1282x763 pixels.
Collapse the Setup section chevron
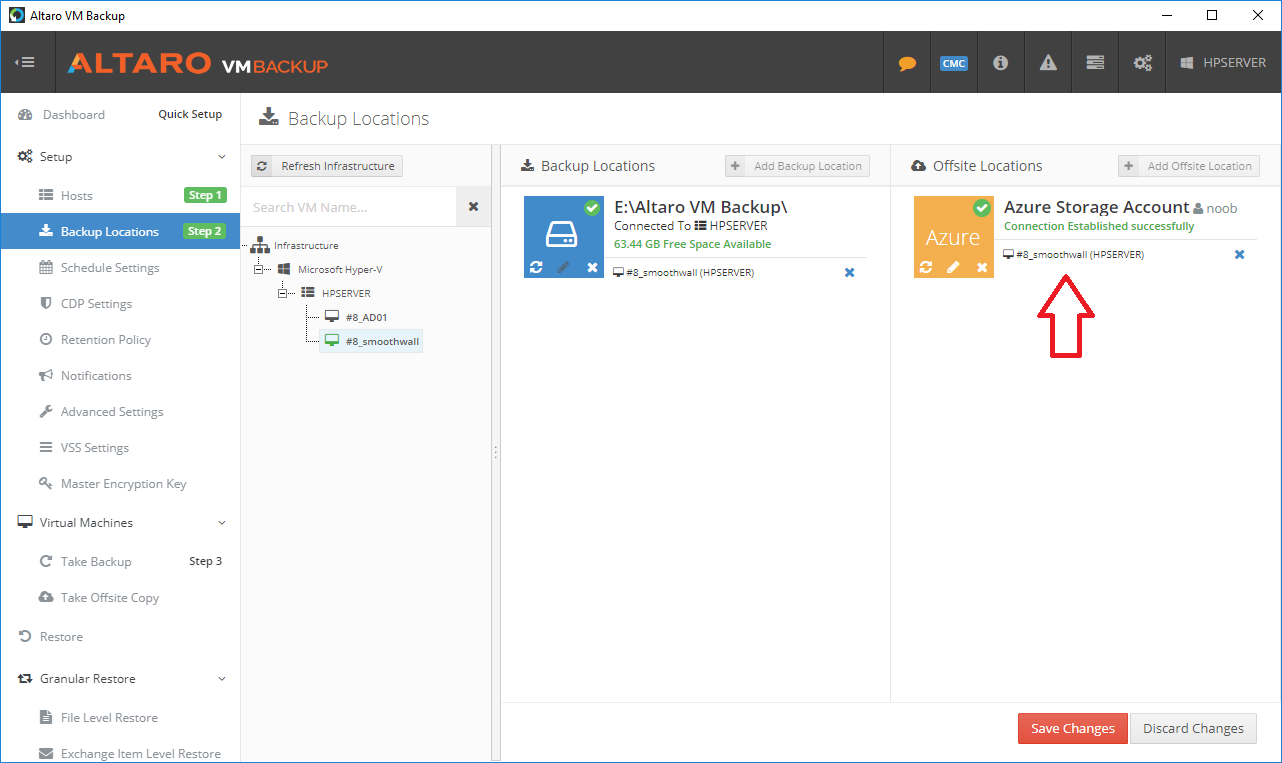coord(222,157)
